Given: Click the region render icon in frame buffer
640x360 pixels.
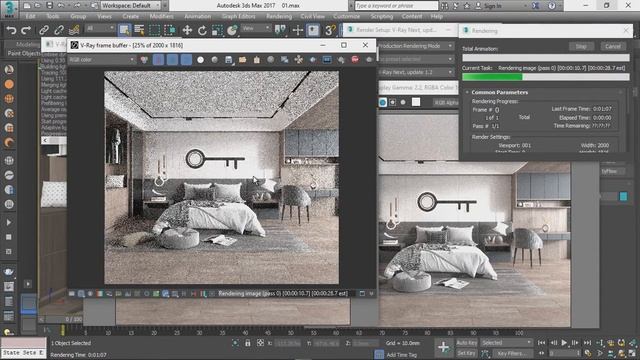Looking at the screenshot, I should 313,60.
